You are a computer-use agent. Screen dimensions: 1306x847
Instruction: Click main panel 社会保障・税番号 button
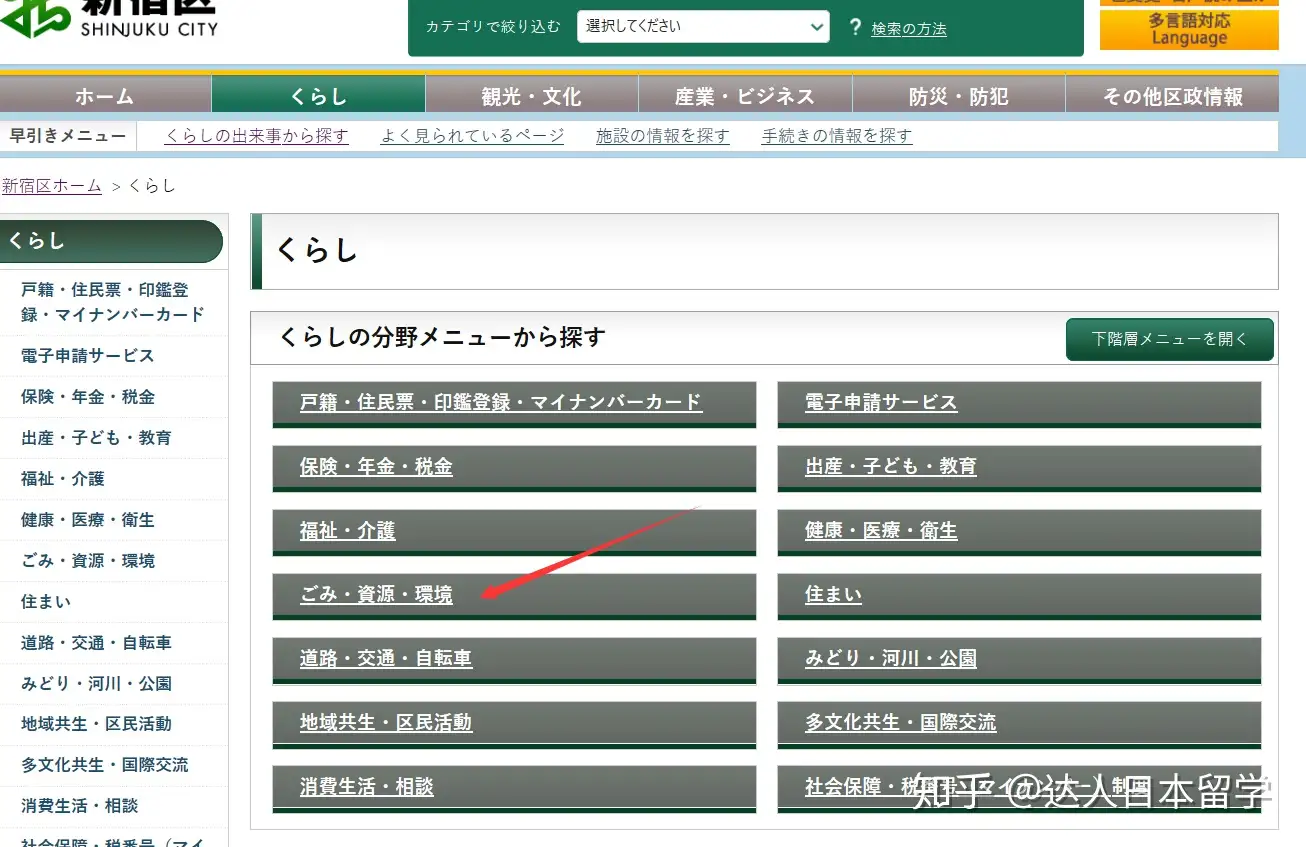point(1019,789)
